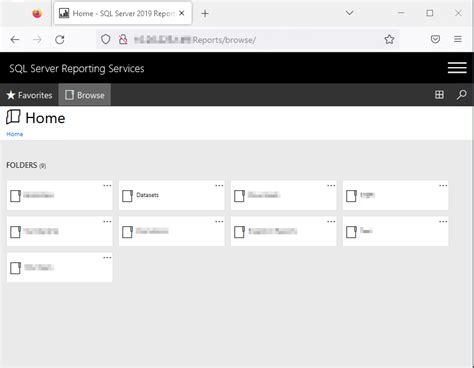This screenshot has height=368, width=474.
Task: Go back to the previous page
Action: click(x=15, y=40)
